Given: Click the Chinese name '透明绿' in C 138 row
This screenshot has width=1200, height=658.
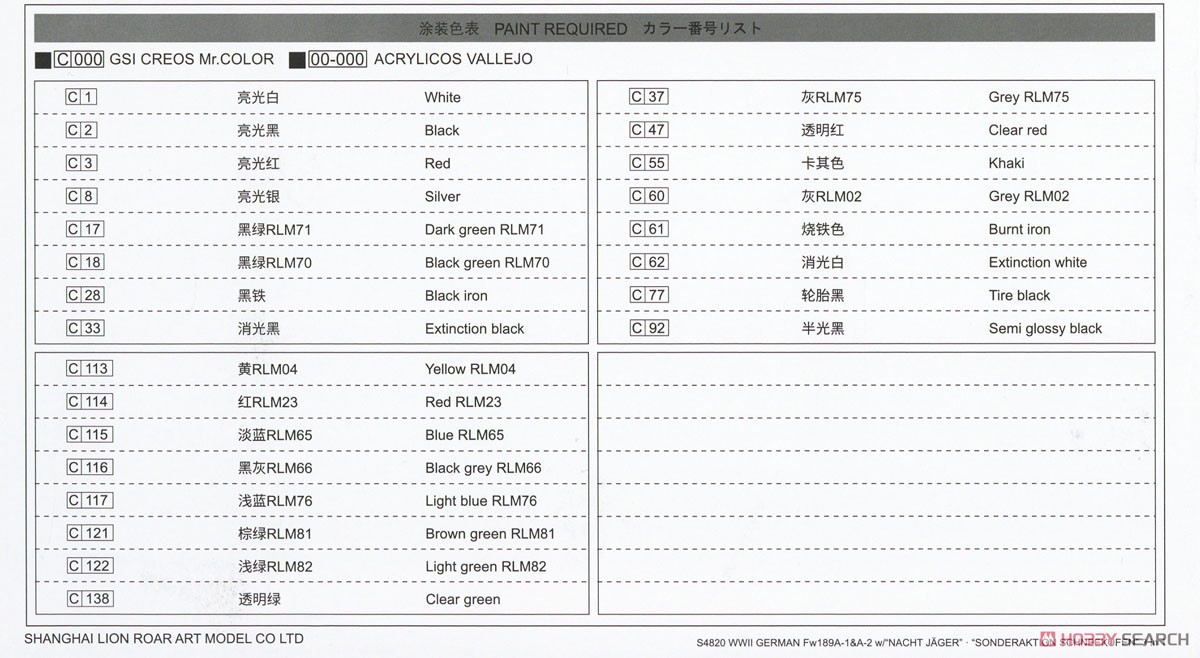Looking at the screenshot, I should click(x=258, y=600).
